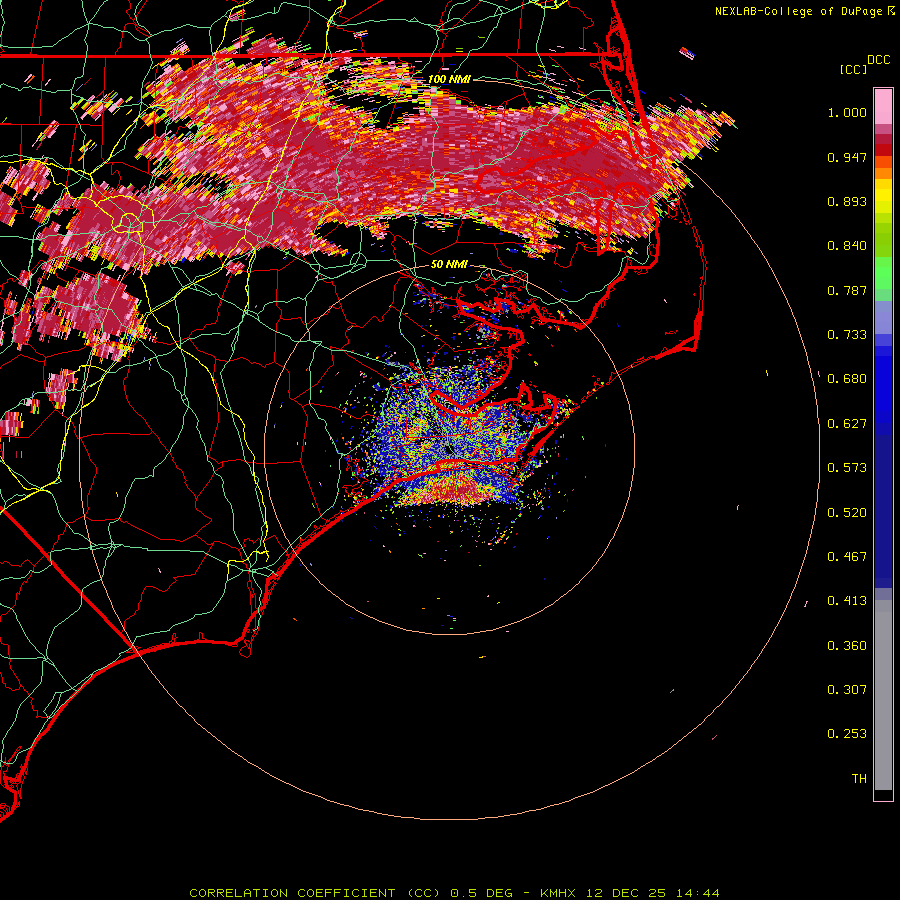Screen dimensions: 900x900
Task: Click the 0.840 scale value
Action: [x=847, y=246]
